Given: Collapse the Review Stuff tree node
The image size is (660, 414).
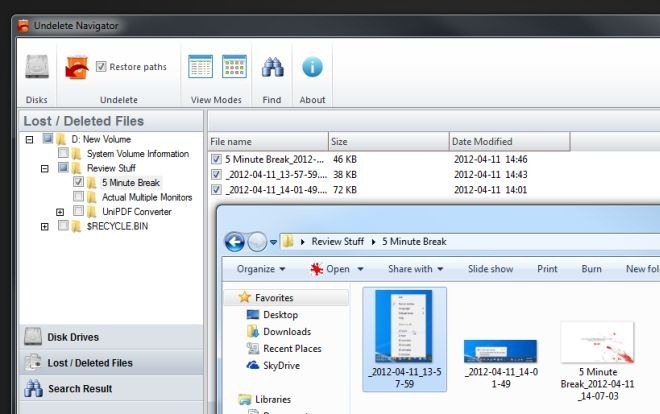Looking at the screenshot, I should (x=45, y=169).
